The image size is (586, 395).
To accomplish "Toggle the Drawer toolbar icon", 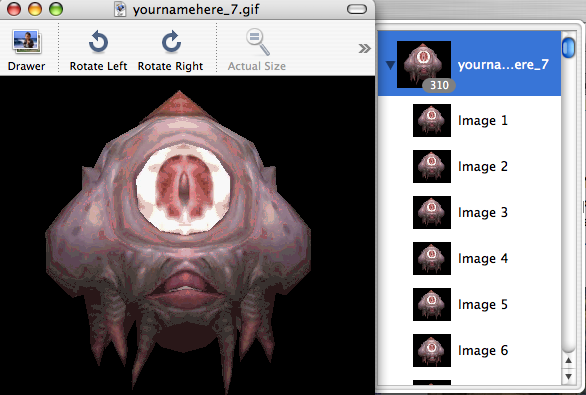I will point(27,41).
